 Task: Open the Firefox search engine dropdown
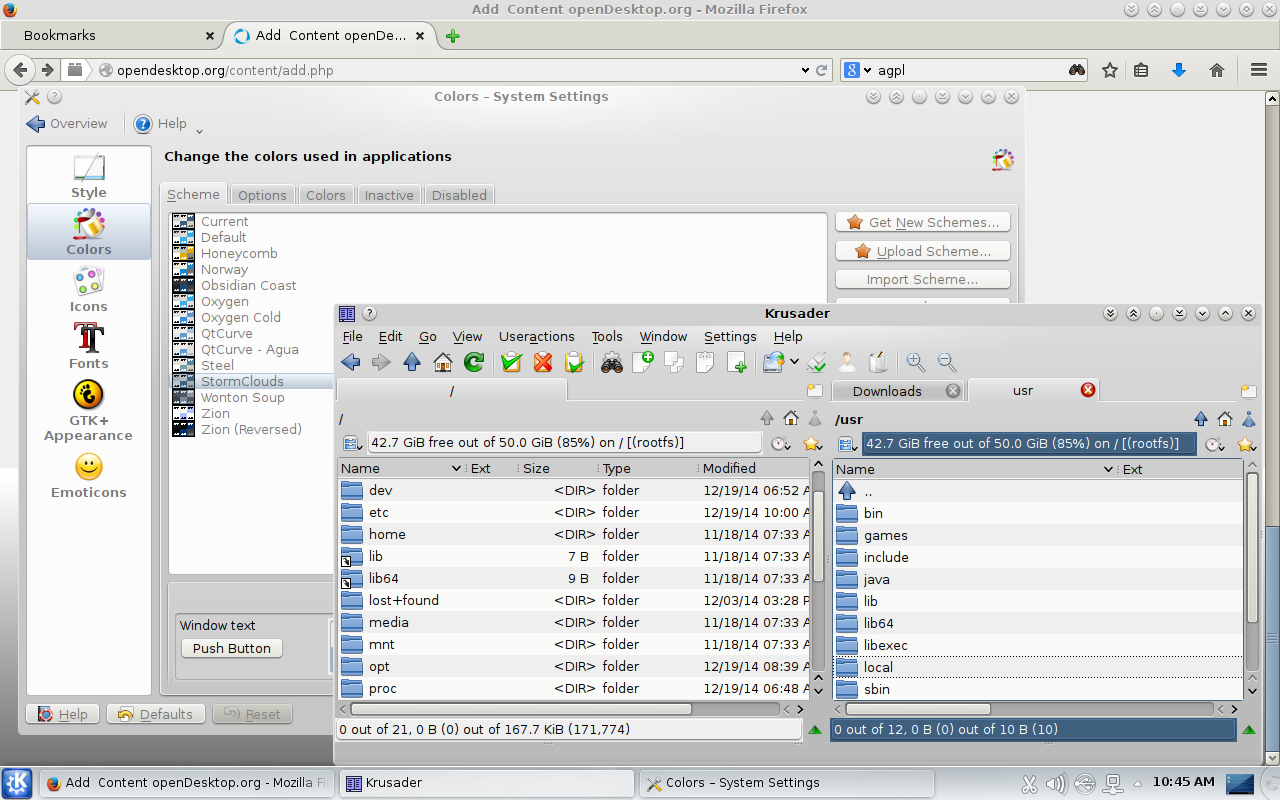pyautogui.click(x=867, y=71)
